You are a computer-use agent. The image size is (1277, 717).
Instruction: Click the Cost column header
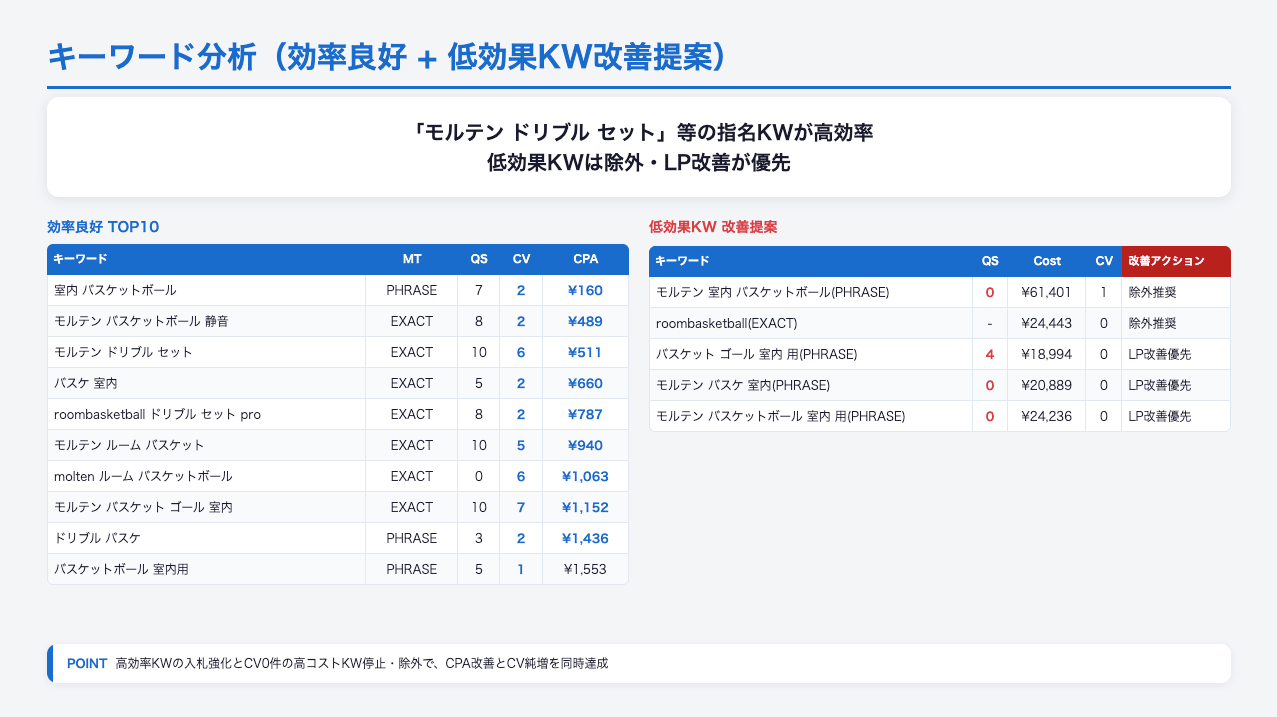click(x=1047, y=261)
